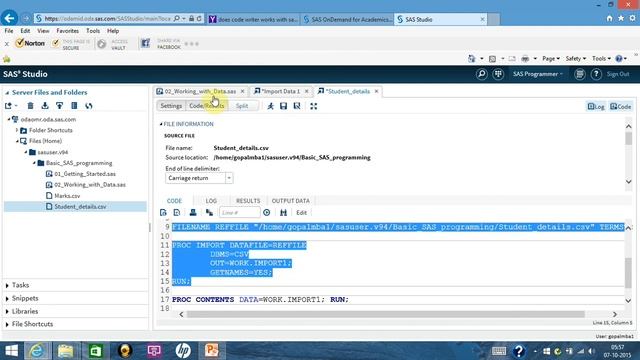Click into the Line # input field

click(x=240, y=213)
